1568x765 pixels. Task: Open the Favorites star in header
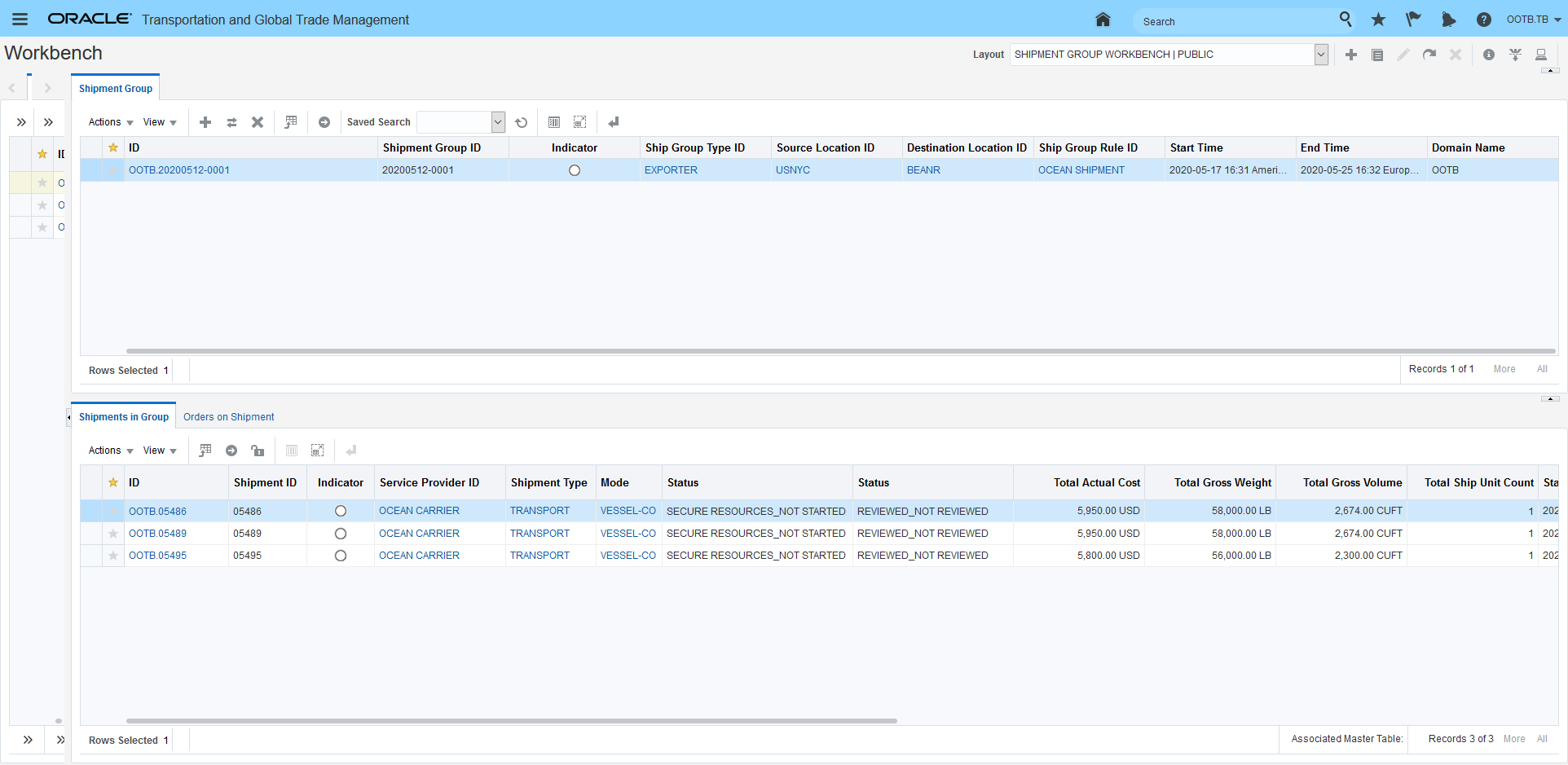point(1378,20)
